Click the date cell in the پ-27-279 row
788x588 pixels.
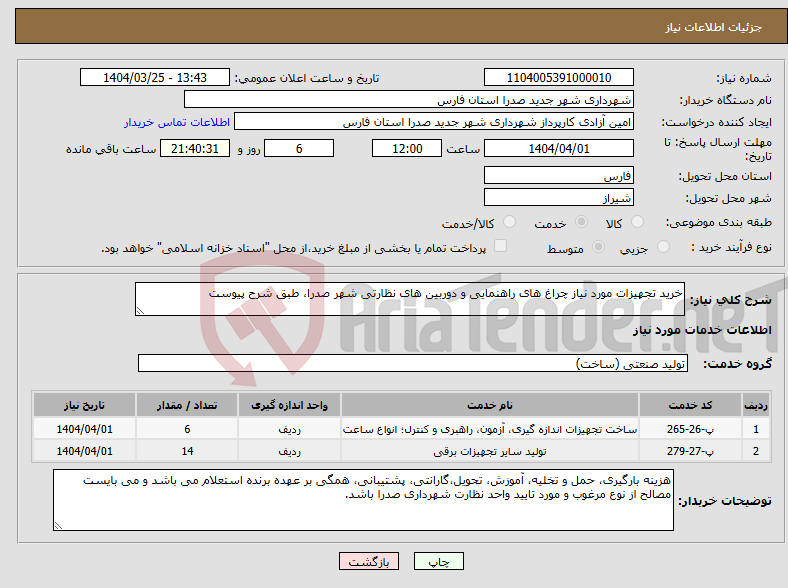click(84, 451)
